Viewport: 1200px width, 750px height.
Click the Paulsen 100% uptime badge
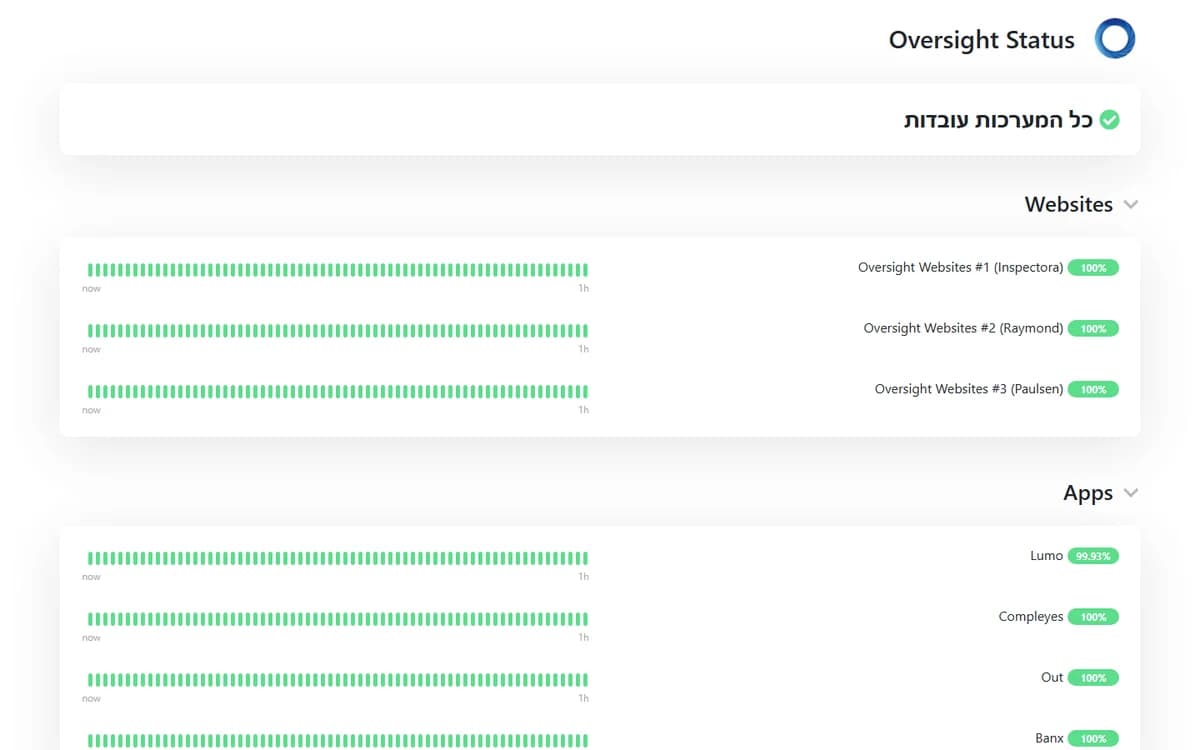tap(1093, 389)
